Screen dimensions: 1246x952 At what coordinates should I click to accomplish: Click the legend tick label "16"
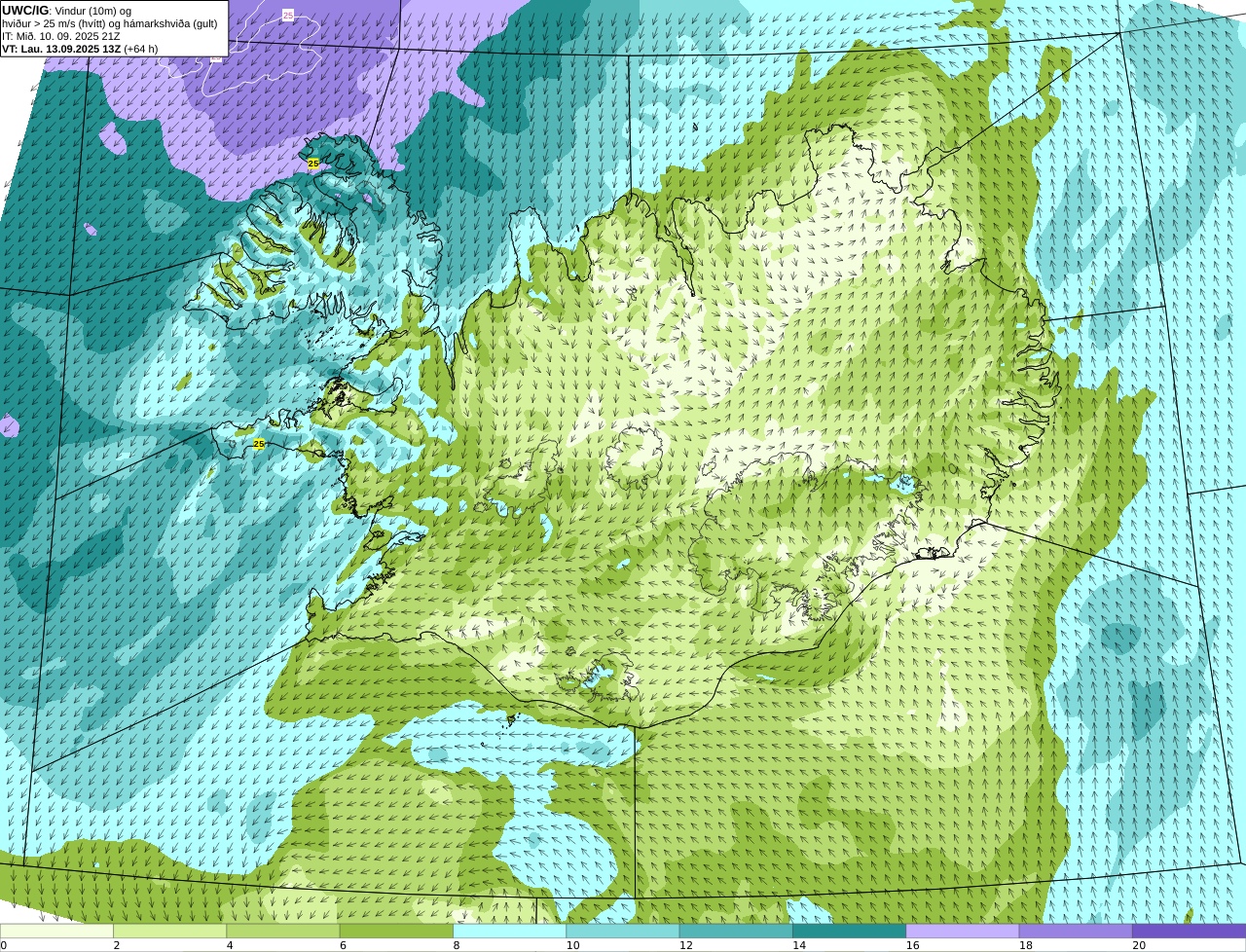click(912, 945)
